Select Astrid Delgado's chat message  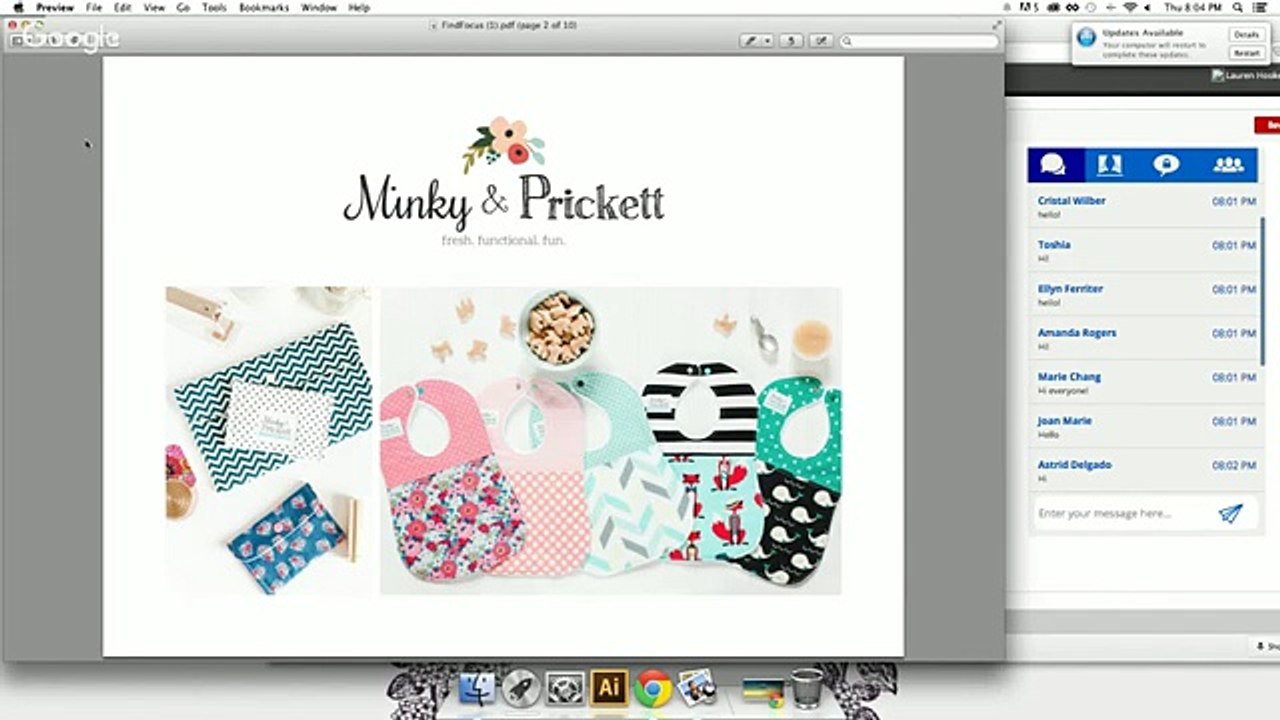(1146, 471)
